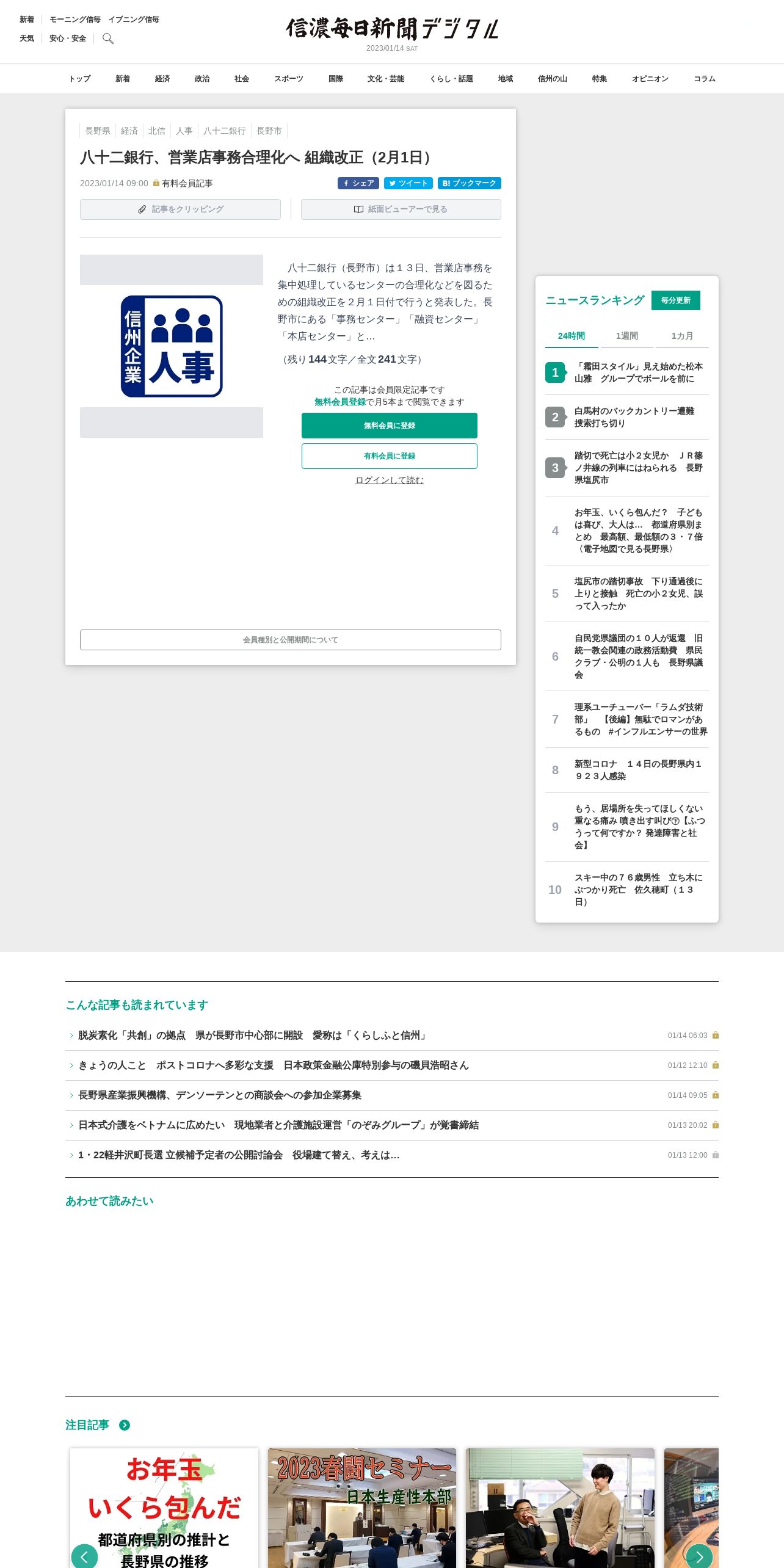Switch ranking to 1週間 tab

point(626,336)
